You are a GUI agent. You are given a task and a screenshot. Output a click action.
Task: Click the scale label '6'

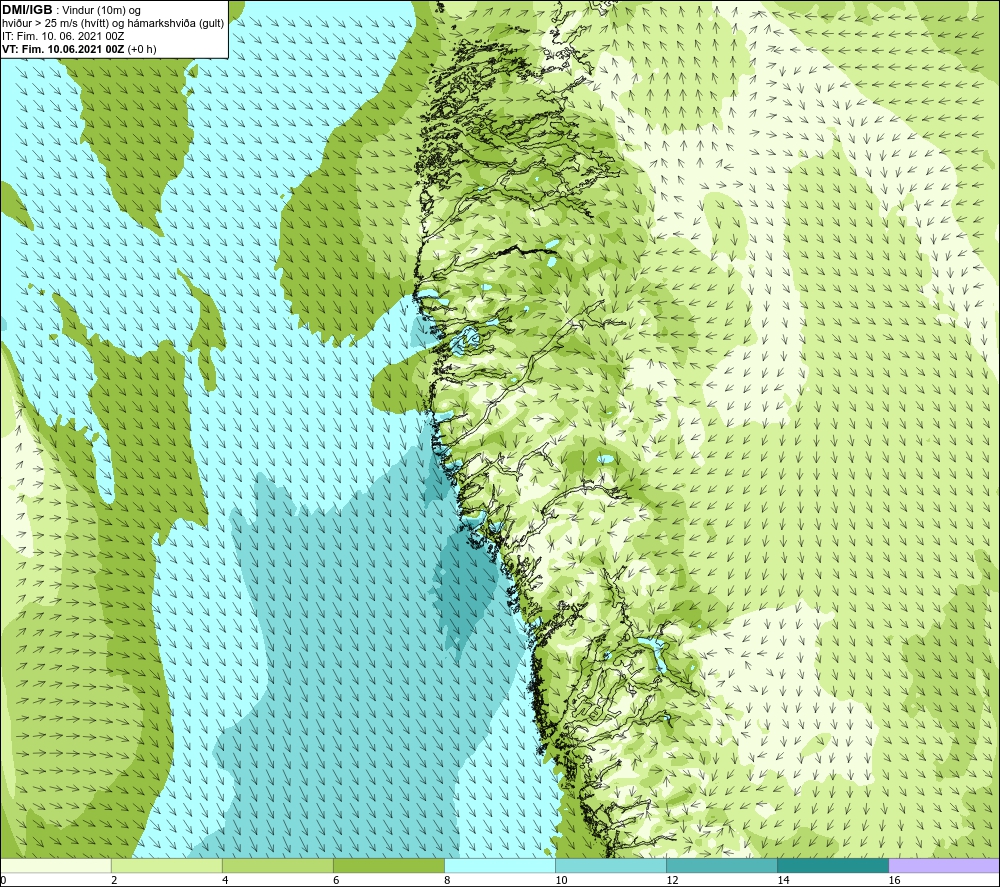click(336, 880)
